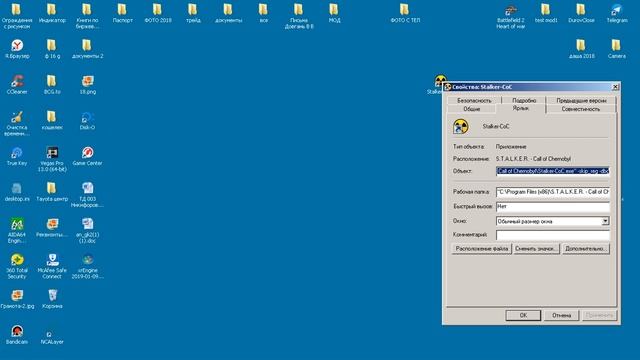Switch to the Общие tab
The width and height of the screenshot is (640, 360).
click(x=471, y=109)
